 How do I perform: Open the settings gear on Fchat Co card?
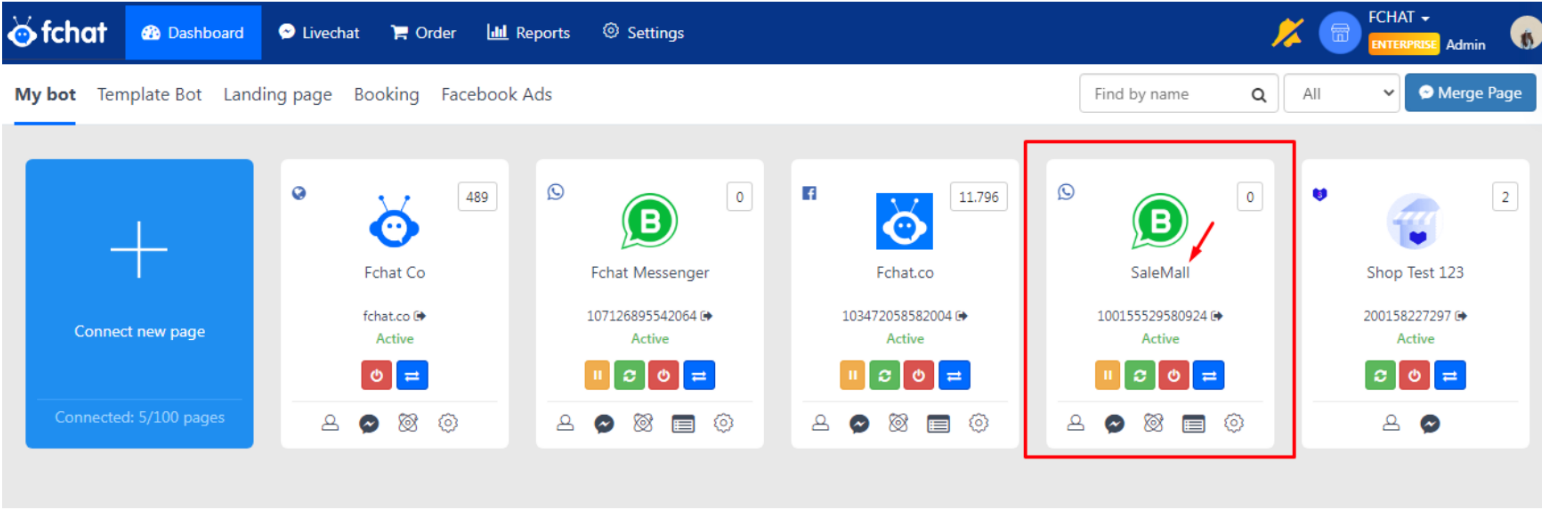[x=448, y=423]
